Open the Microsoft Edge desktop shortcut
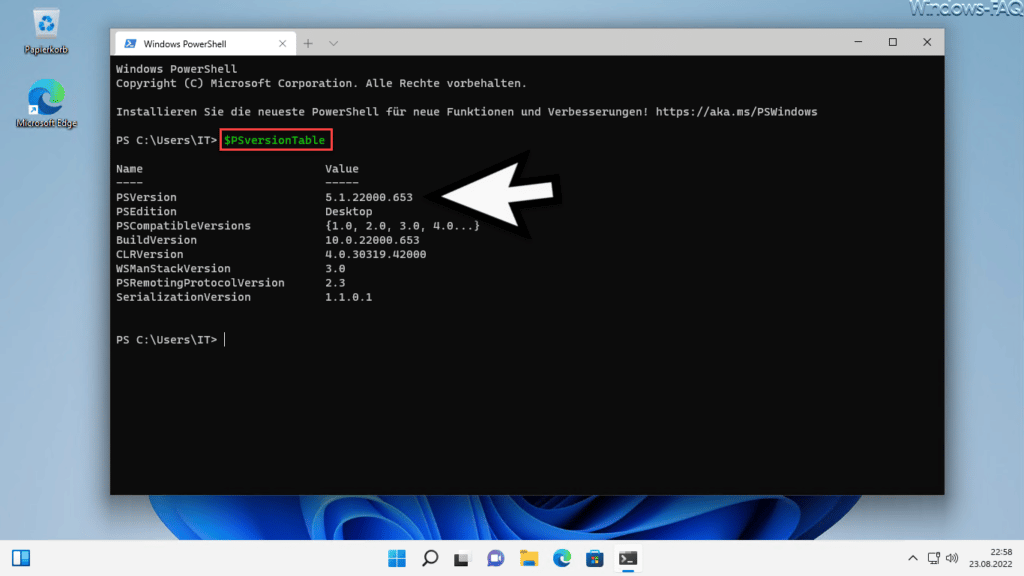The height and width of the screenshot is (576, 1024). coord(46,103)
